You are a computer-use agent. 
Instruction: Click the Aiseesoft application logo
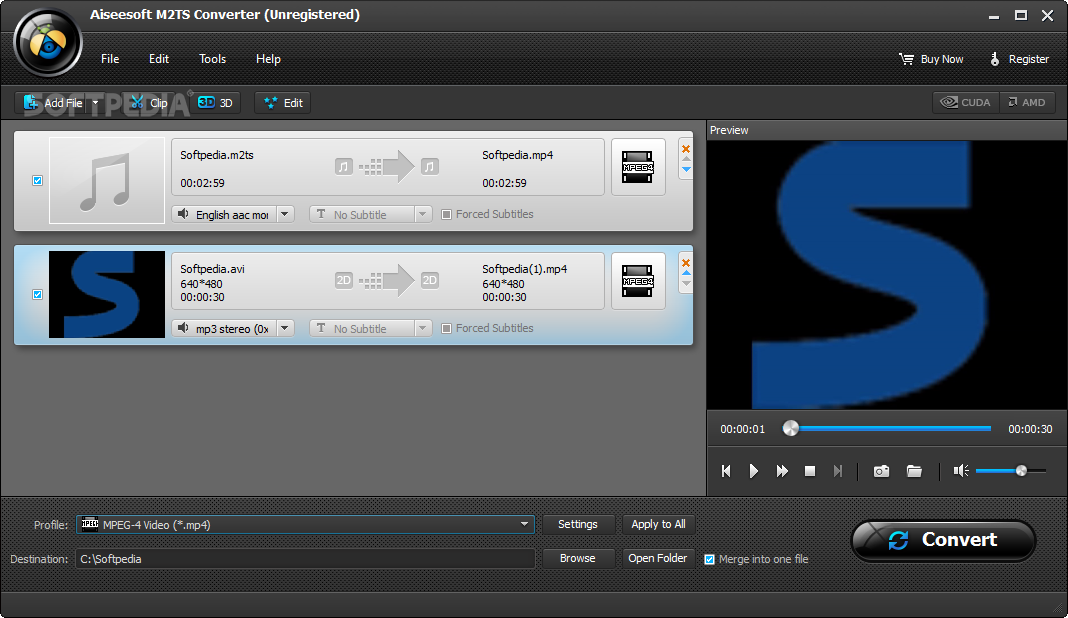tap(48, 42)
